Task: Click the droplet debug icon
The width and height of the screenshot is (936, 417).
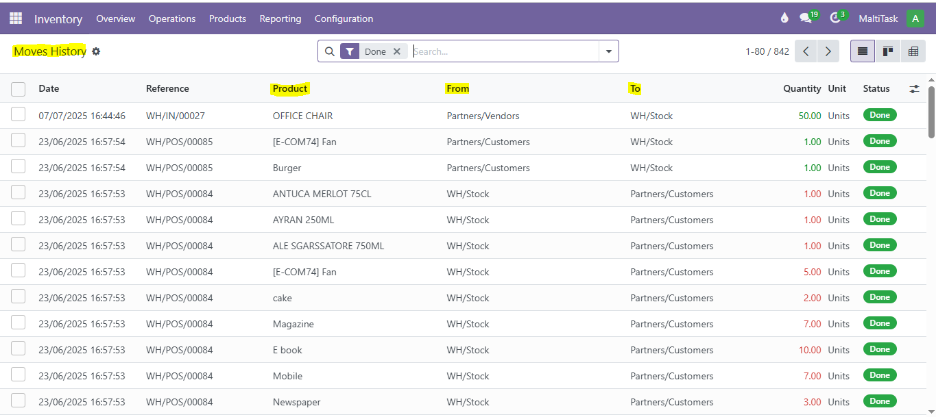Action: pyautogui.click(x=783, y=18)
